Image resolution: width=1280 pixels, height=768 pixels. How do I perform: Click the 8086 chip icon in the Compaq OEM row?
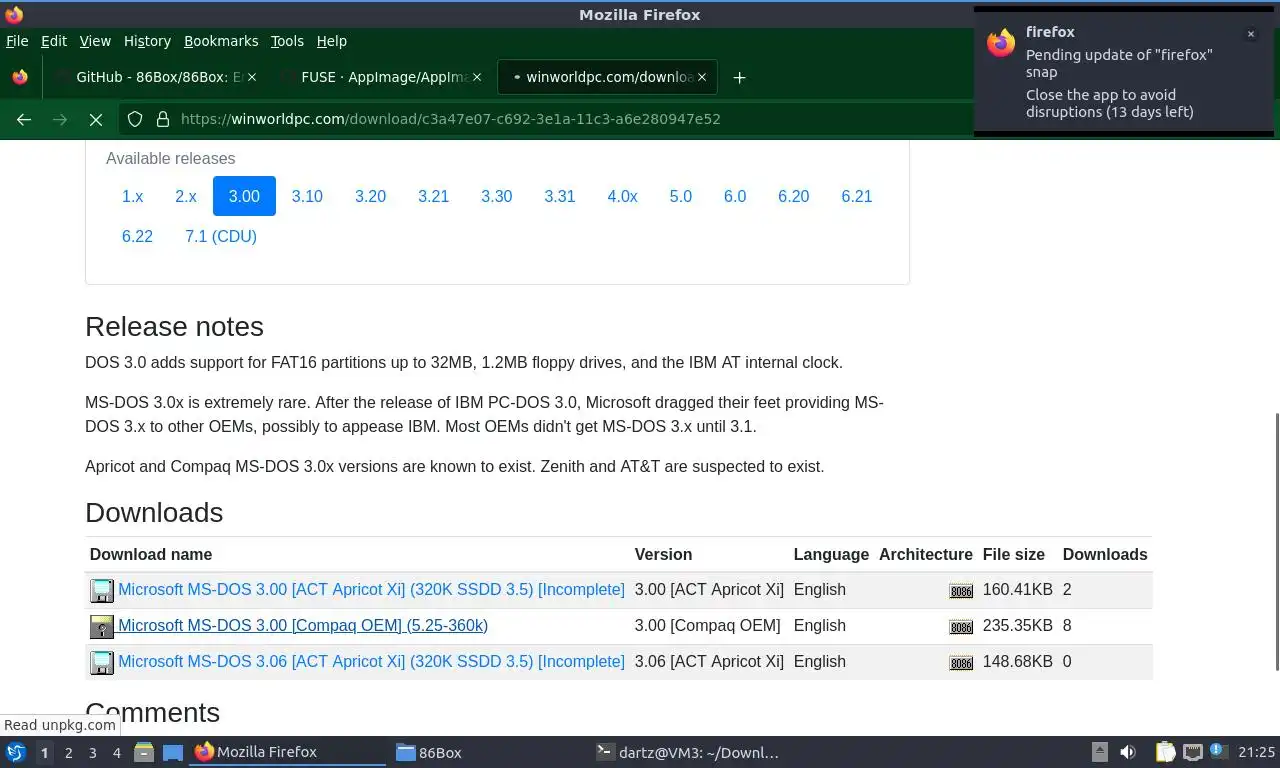[x=961, y=627]
